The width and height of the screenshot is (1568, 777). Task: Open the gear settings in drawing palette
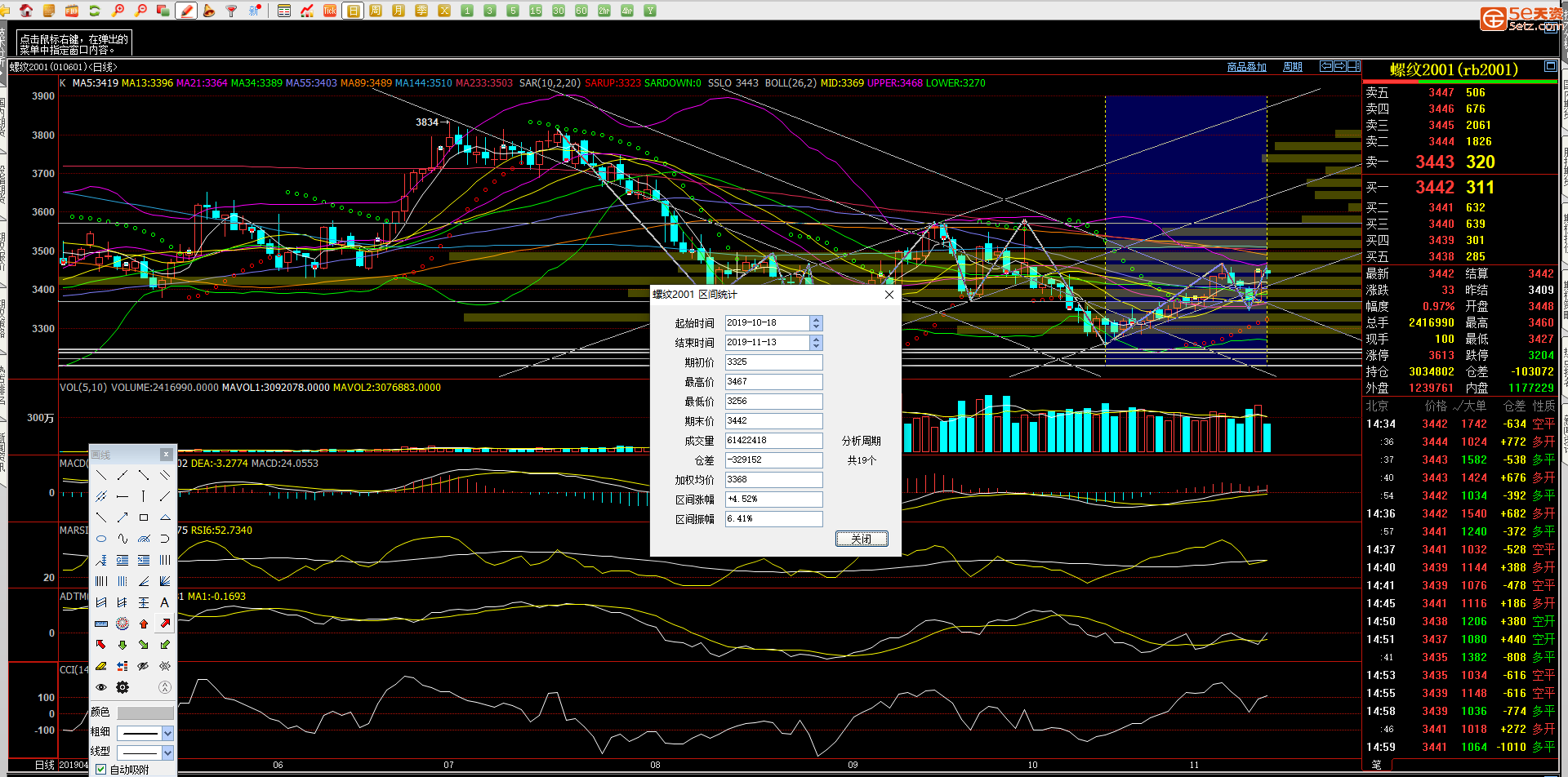(122, 687)
